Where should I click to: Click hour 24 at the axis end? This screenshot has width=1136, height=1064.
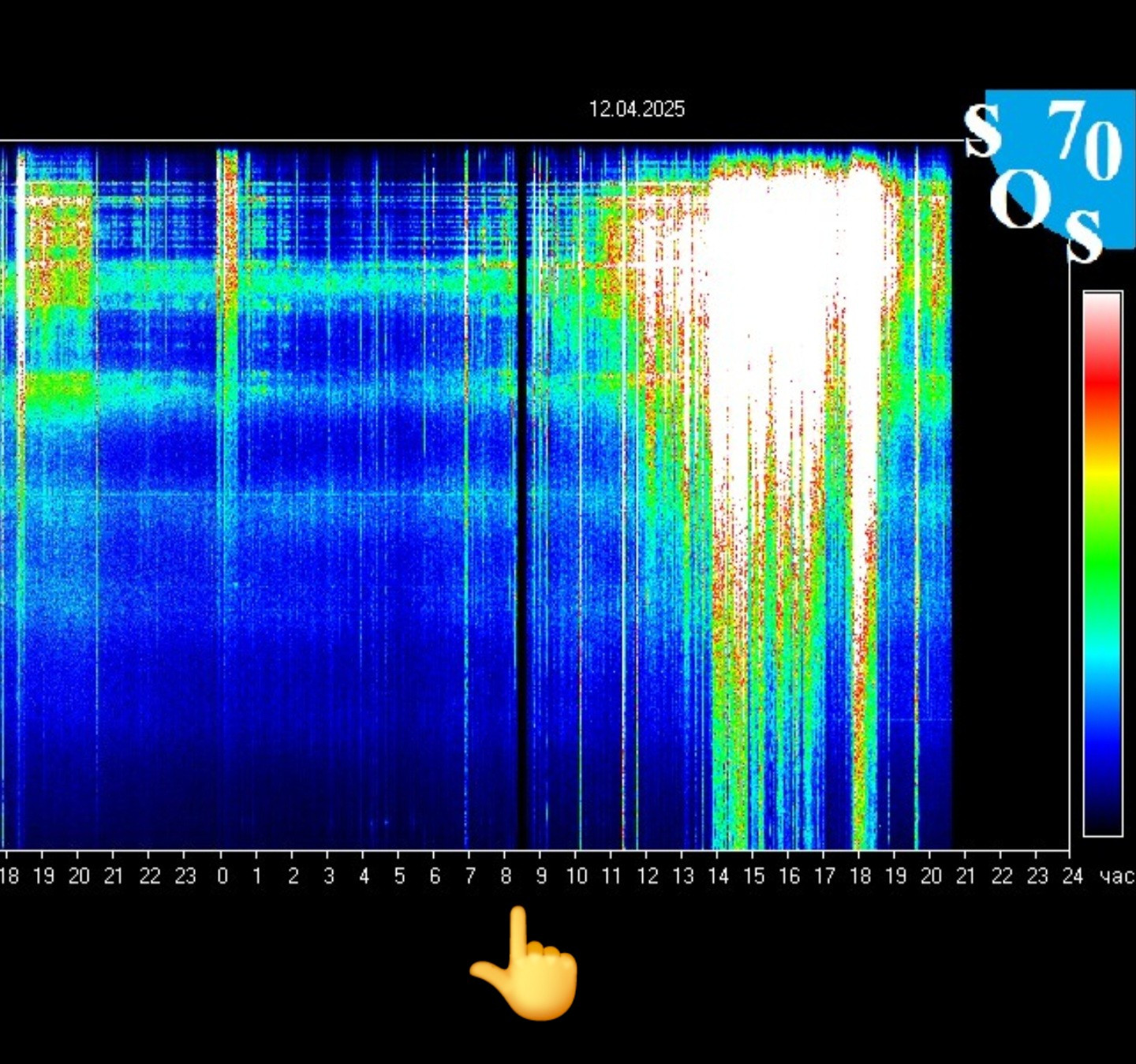[x=1072, y=876]
